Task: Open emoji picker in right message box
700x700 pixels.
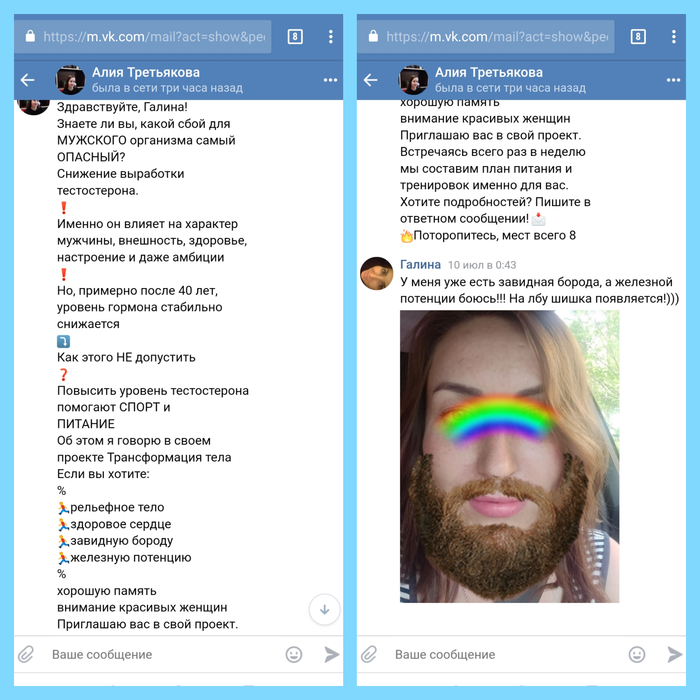Action: 637,654
